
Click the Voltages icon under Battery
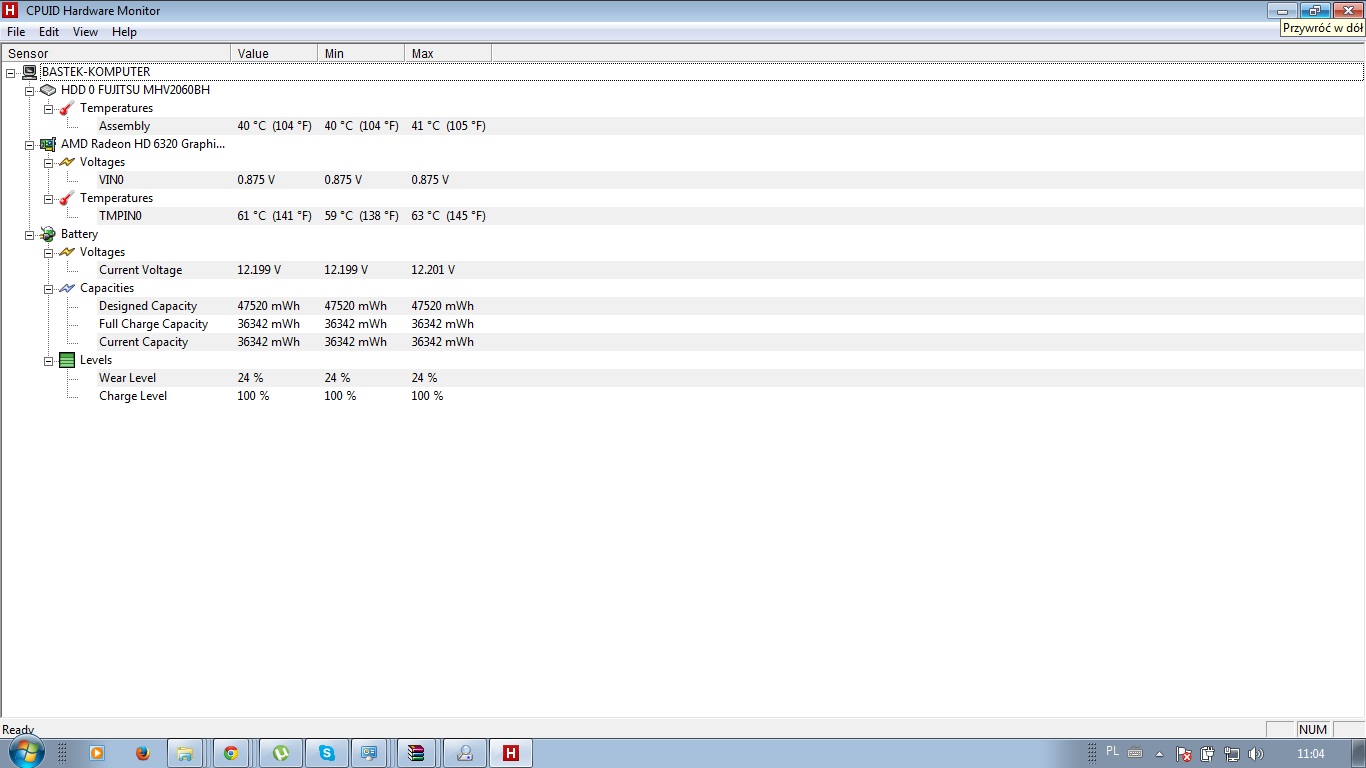[x=67, y=252]
